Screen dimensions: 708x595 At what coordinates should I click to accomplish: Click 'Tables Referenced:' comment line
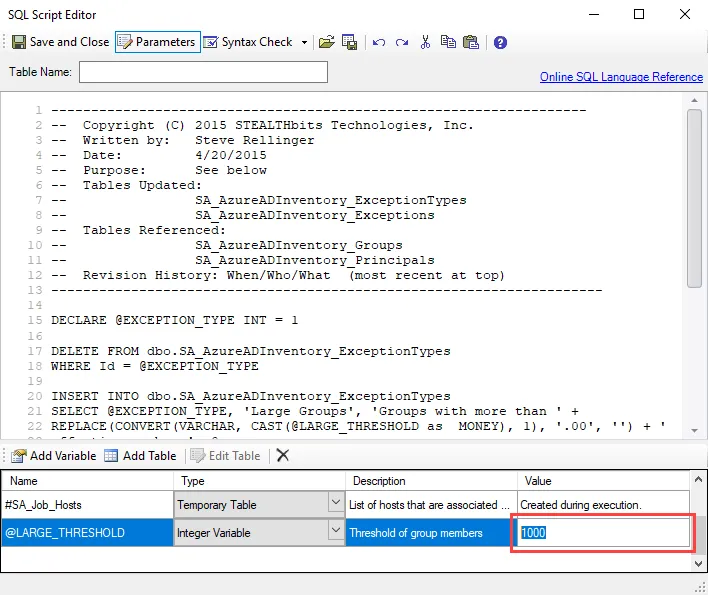point(138,230)
